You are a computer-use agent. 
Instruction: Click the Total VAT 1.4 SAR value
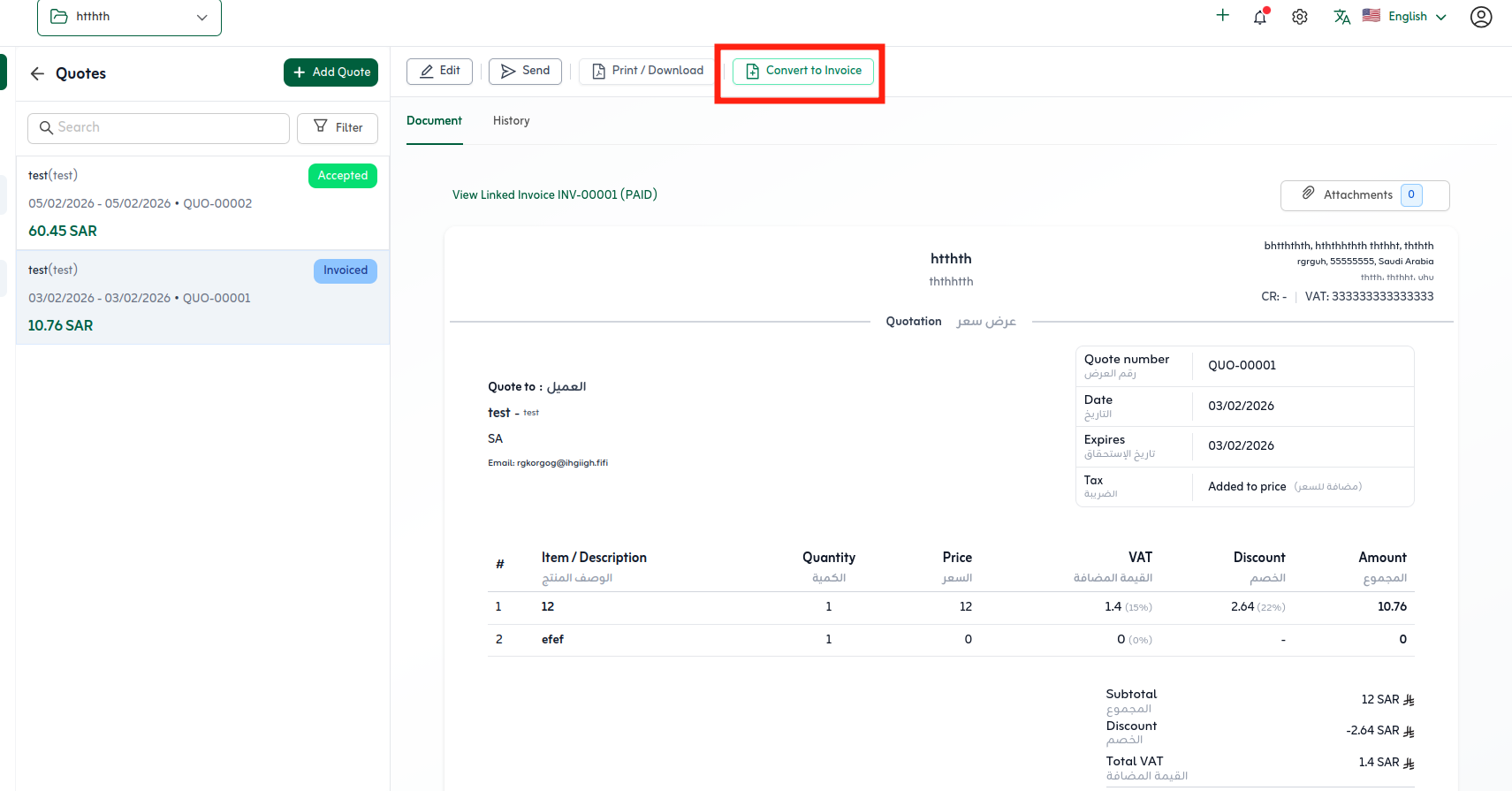click(x=1387, y=763)
